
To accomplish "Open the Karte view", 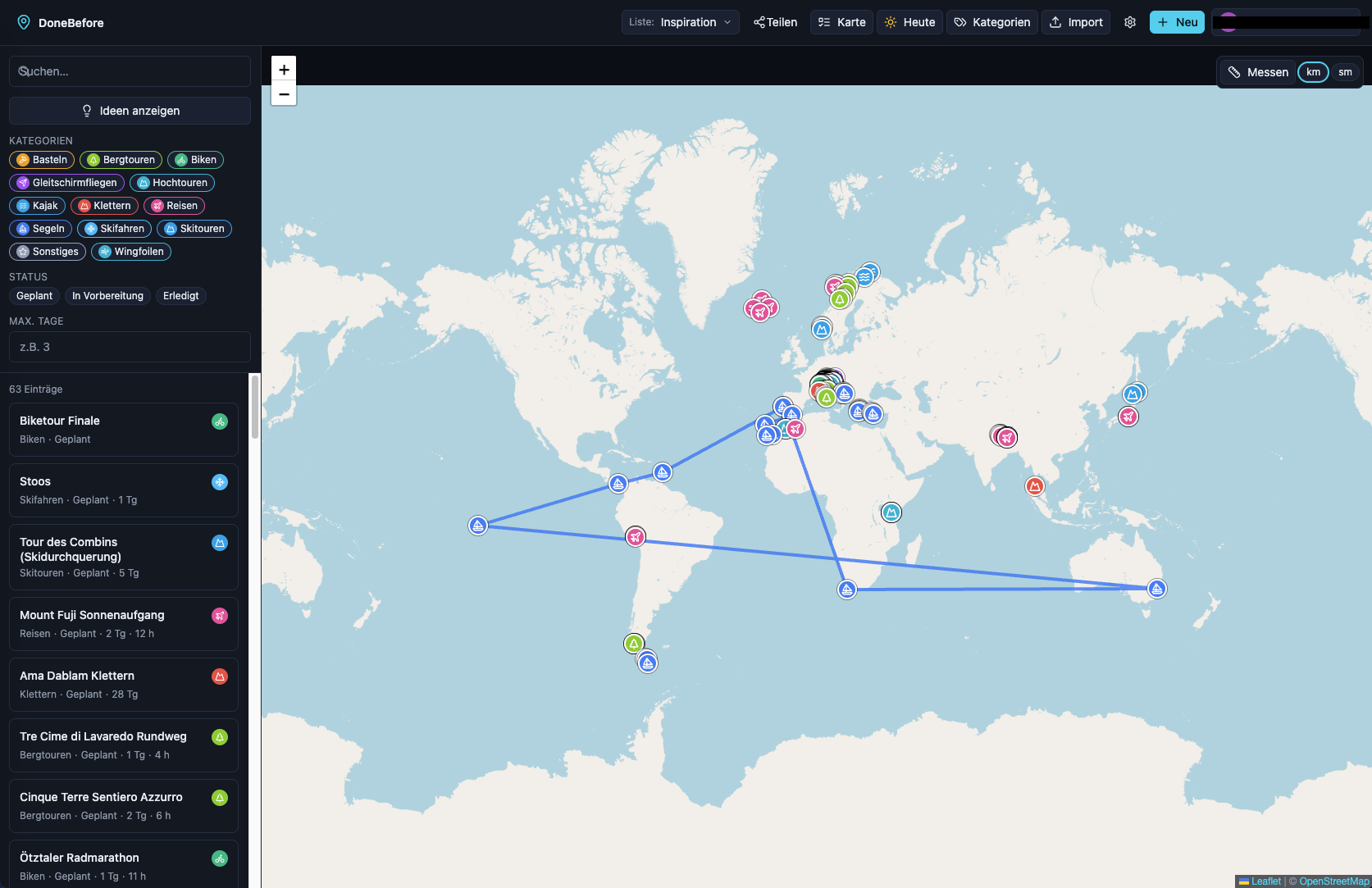I will (841, 22).
